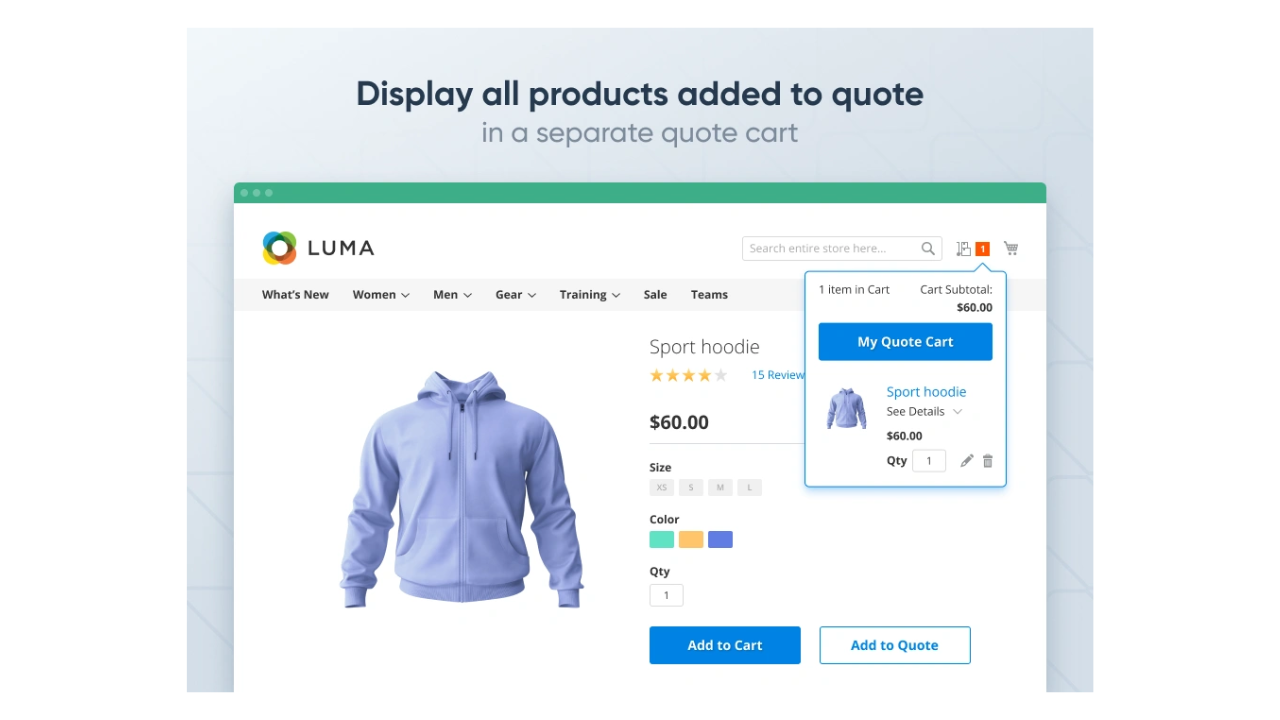The height and width of the screenshot is (720, 1280).
Task: Go to What's New page
Action: click(295, 295)
